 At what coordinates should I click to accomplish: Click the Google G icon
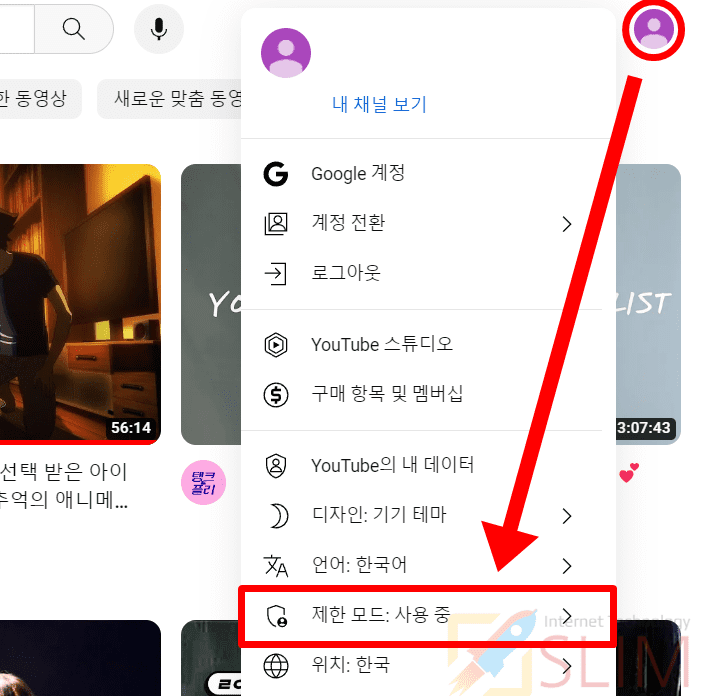click(276, 174)
